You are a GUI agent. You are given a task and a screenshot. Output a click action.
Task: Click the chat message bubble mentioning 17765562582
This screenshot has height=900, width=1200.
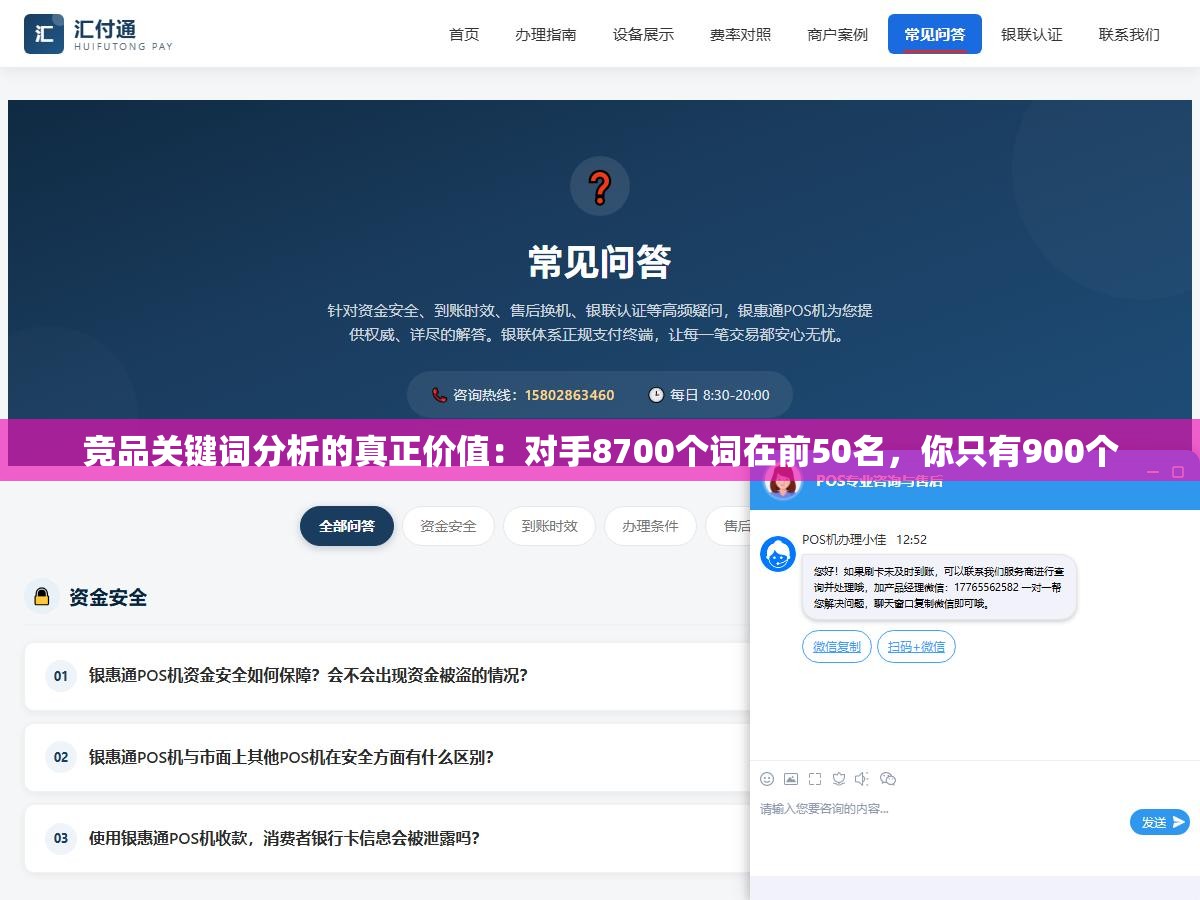coord(939,587)
